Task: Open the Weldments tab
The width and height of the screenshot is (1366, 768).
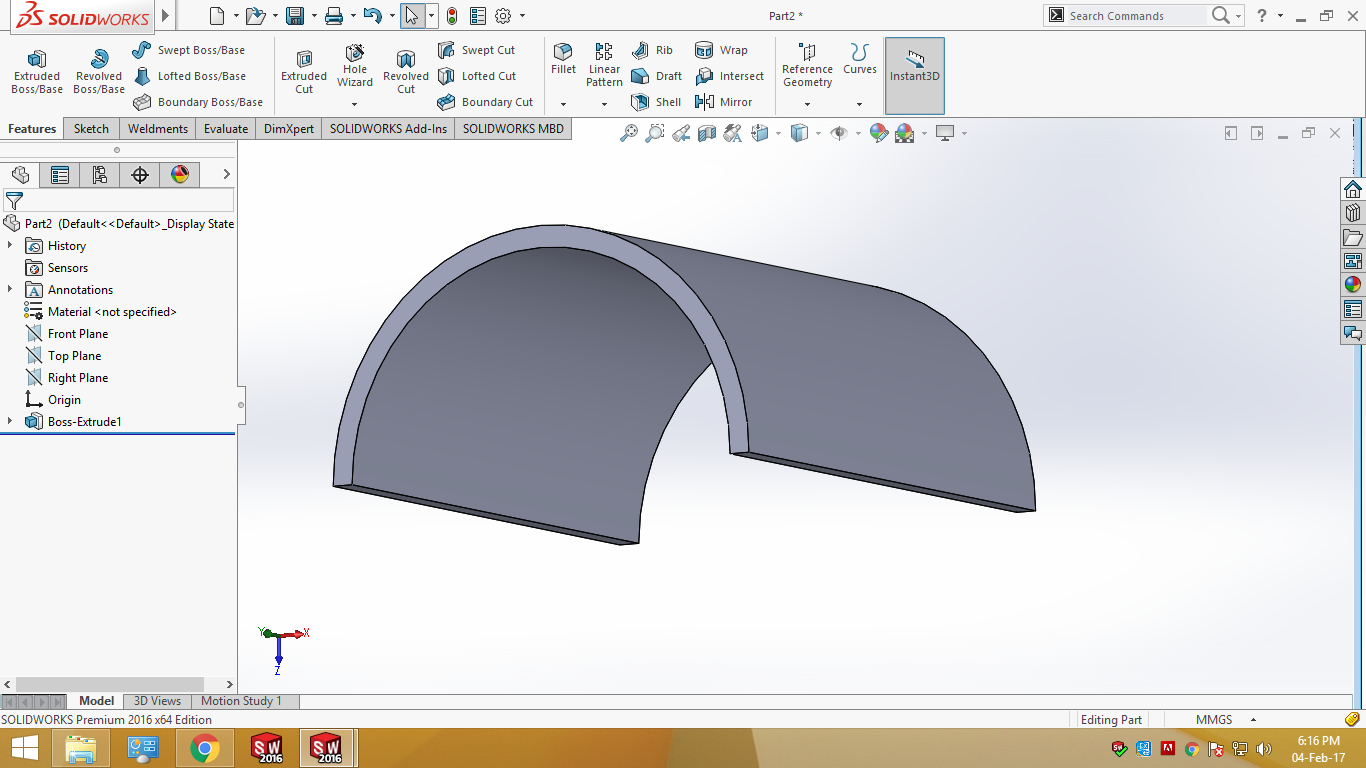Action: tap(158, 129)
